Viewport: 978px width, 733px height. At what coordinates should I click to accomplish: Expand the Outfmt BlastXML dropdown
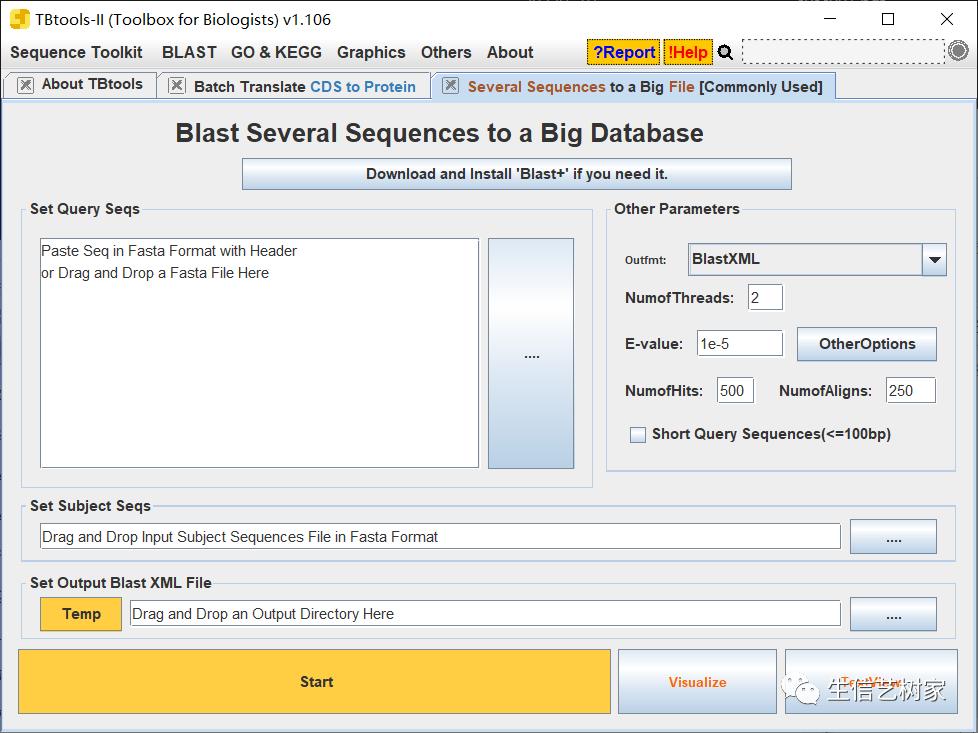(x=934, y=260)
